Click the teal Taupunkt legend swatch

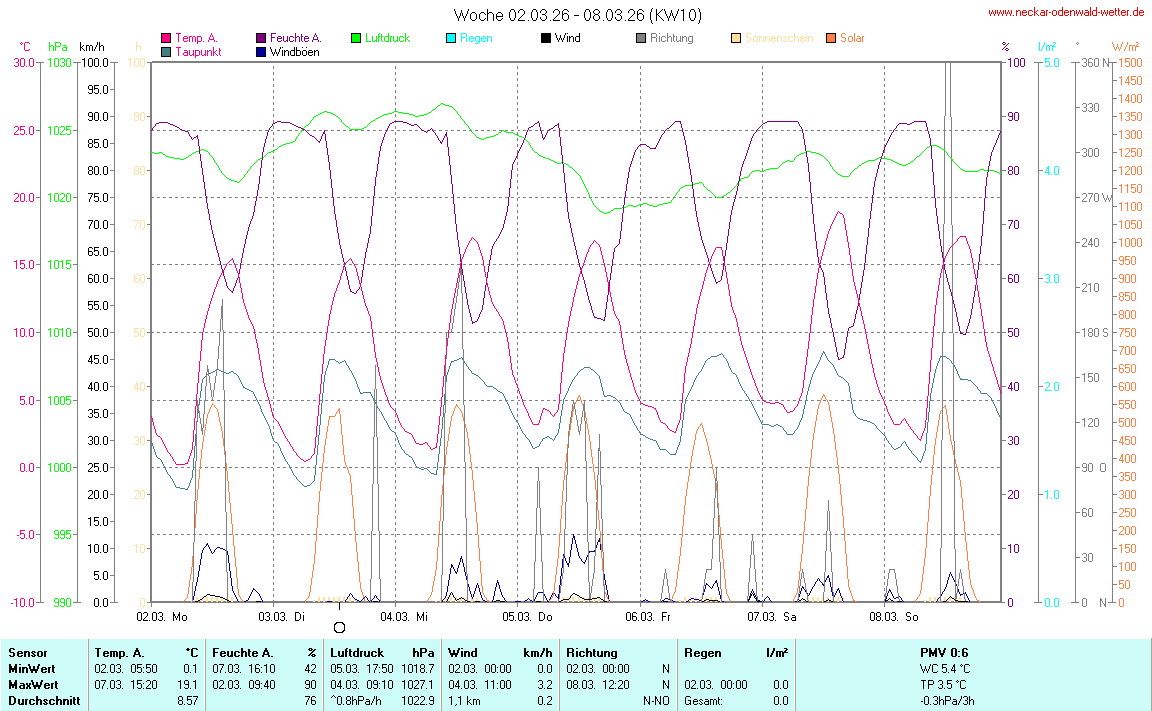[x=166, y=52]
